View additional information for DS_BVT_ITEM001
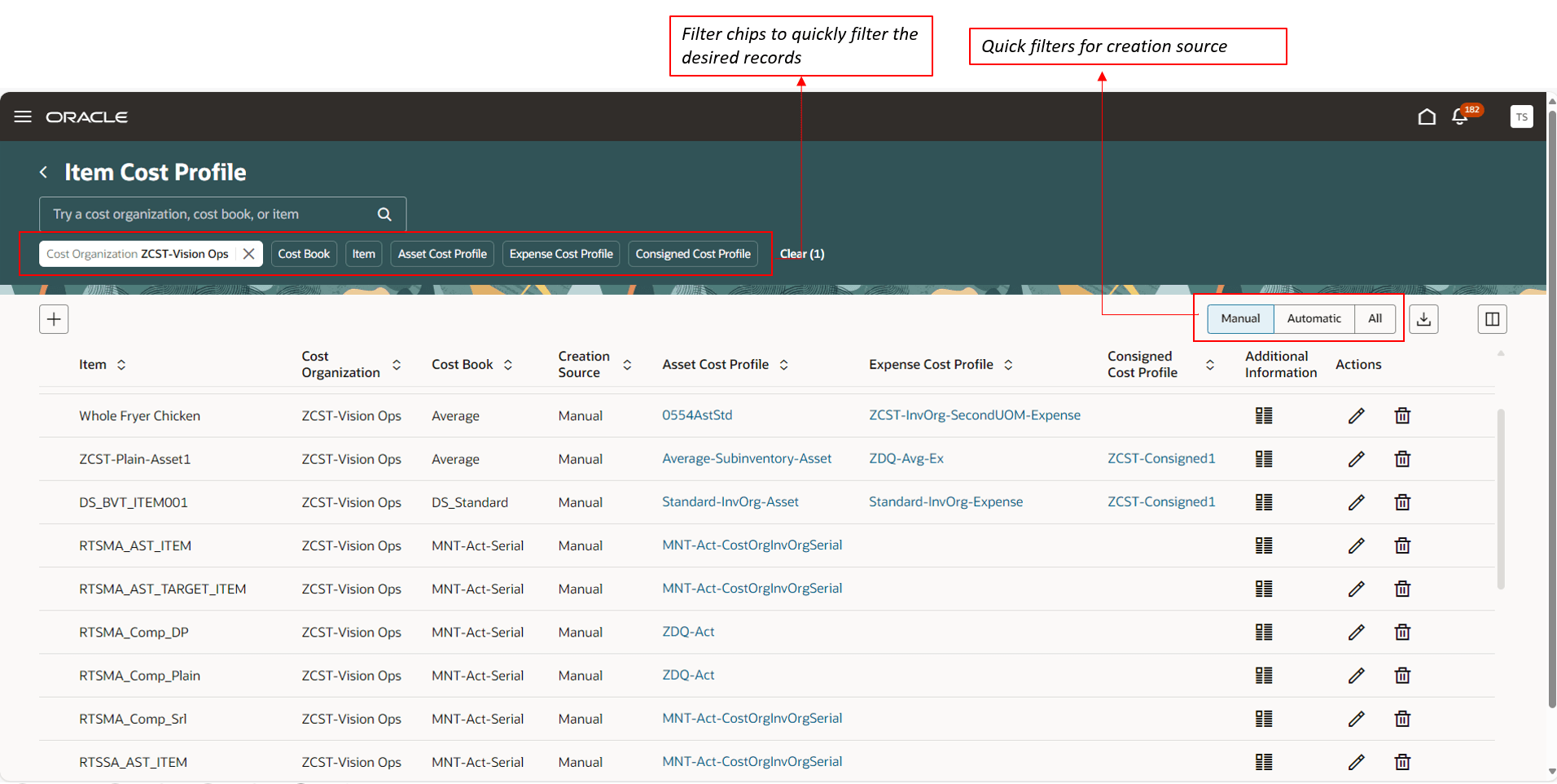 click(x=1263, y=502)
